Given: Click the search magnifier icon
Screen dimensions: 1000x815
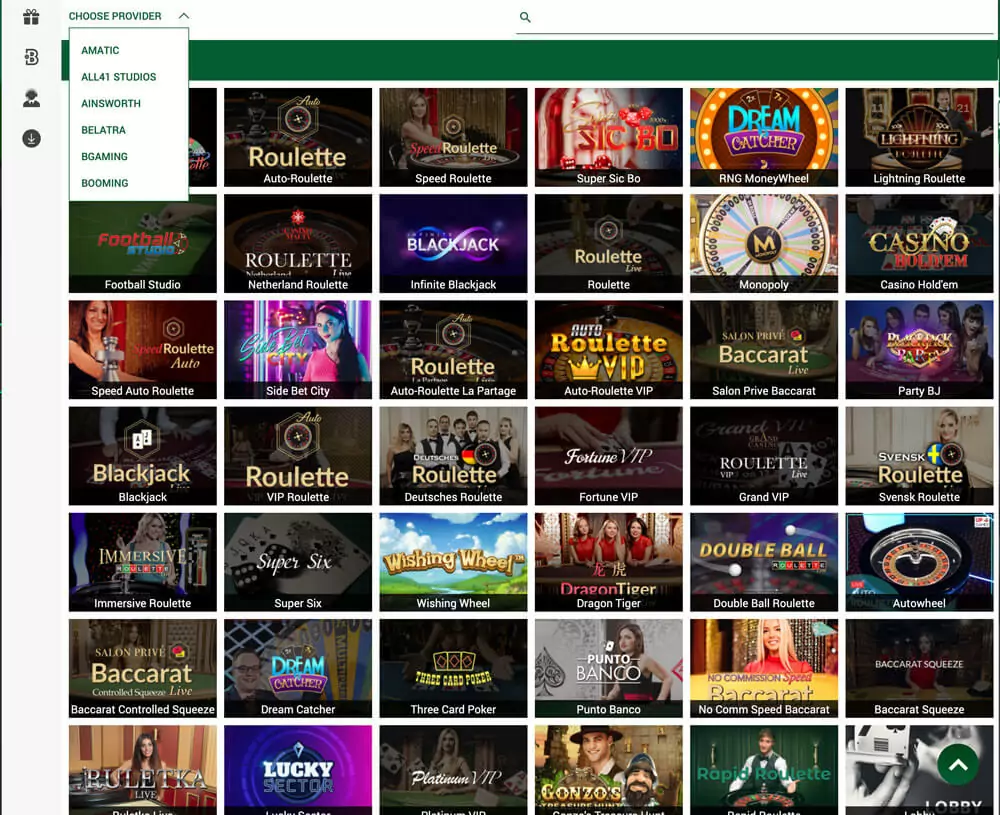Looking at the screenshot, I should coord(525,17).
